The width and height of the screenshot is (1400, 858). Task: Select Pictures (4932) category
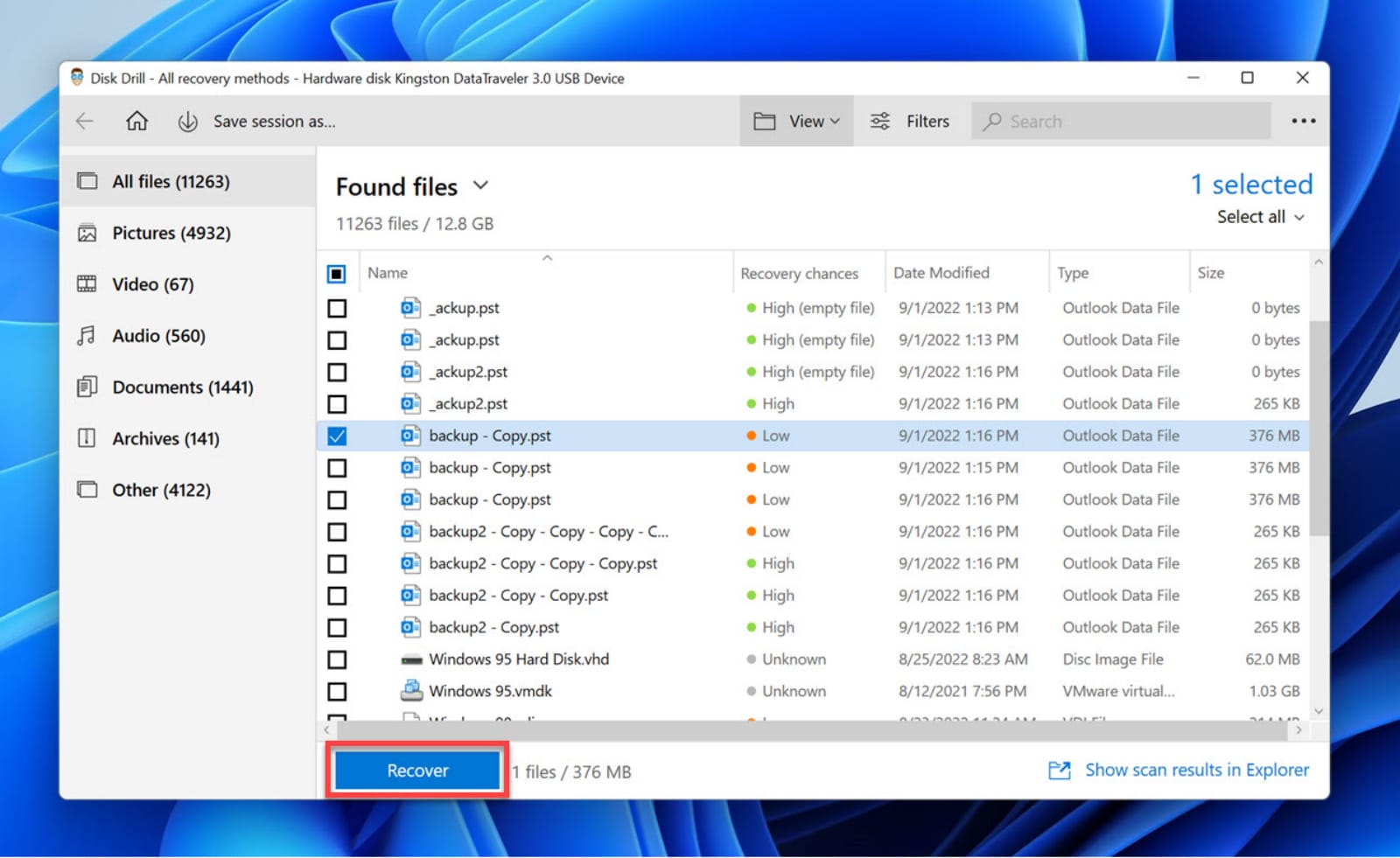click(187, 233)
